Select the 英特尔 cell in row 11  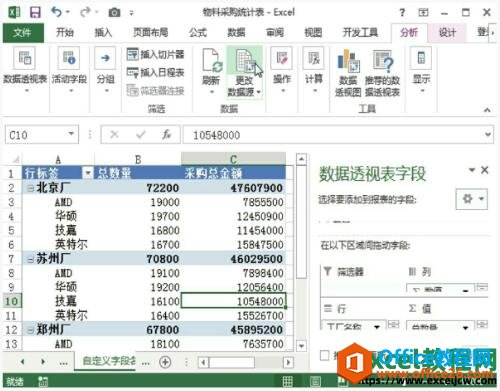[x=58, y=316]
